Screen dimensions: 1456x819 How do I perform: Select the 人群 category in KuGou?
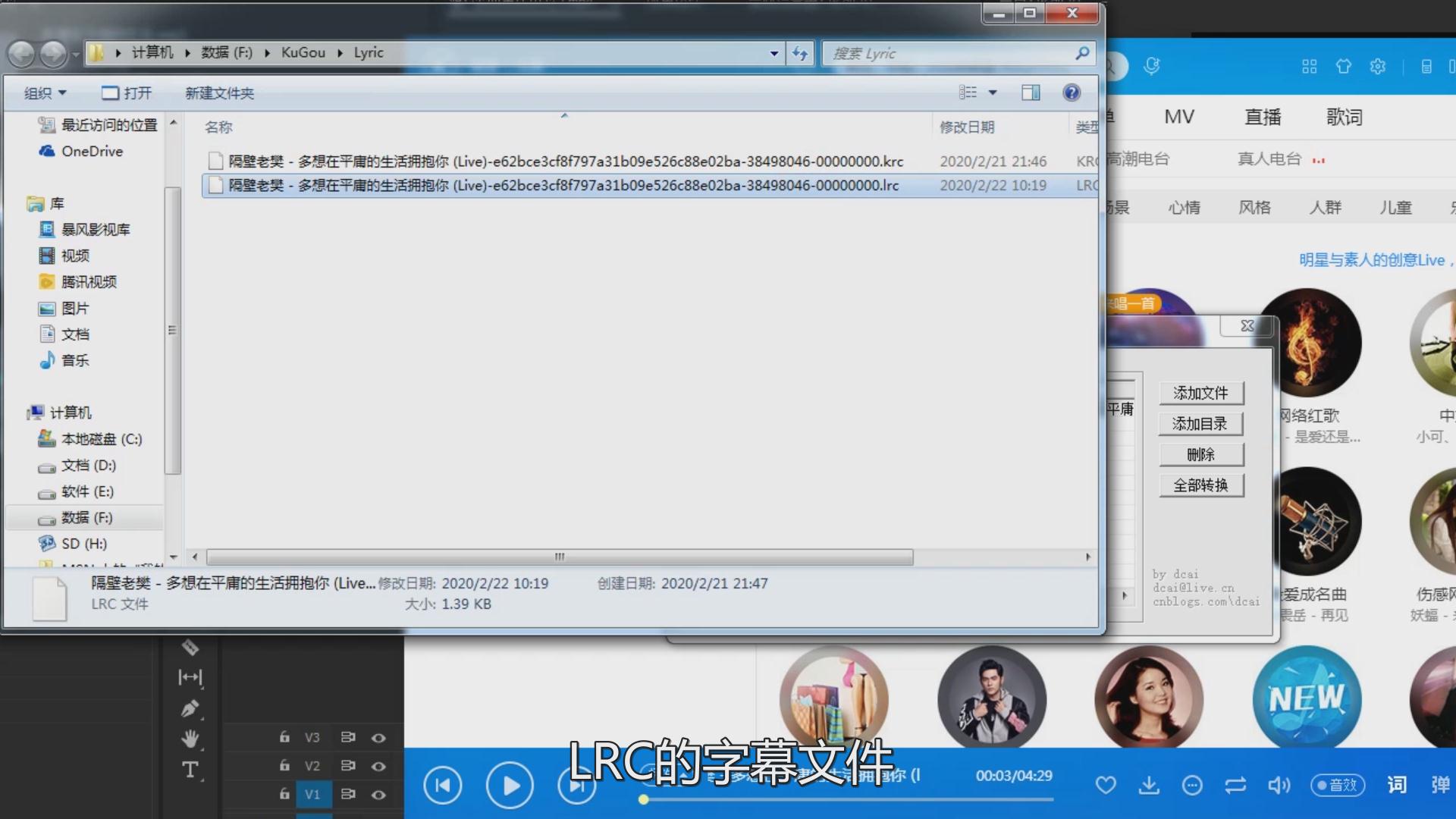1325,207
